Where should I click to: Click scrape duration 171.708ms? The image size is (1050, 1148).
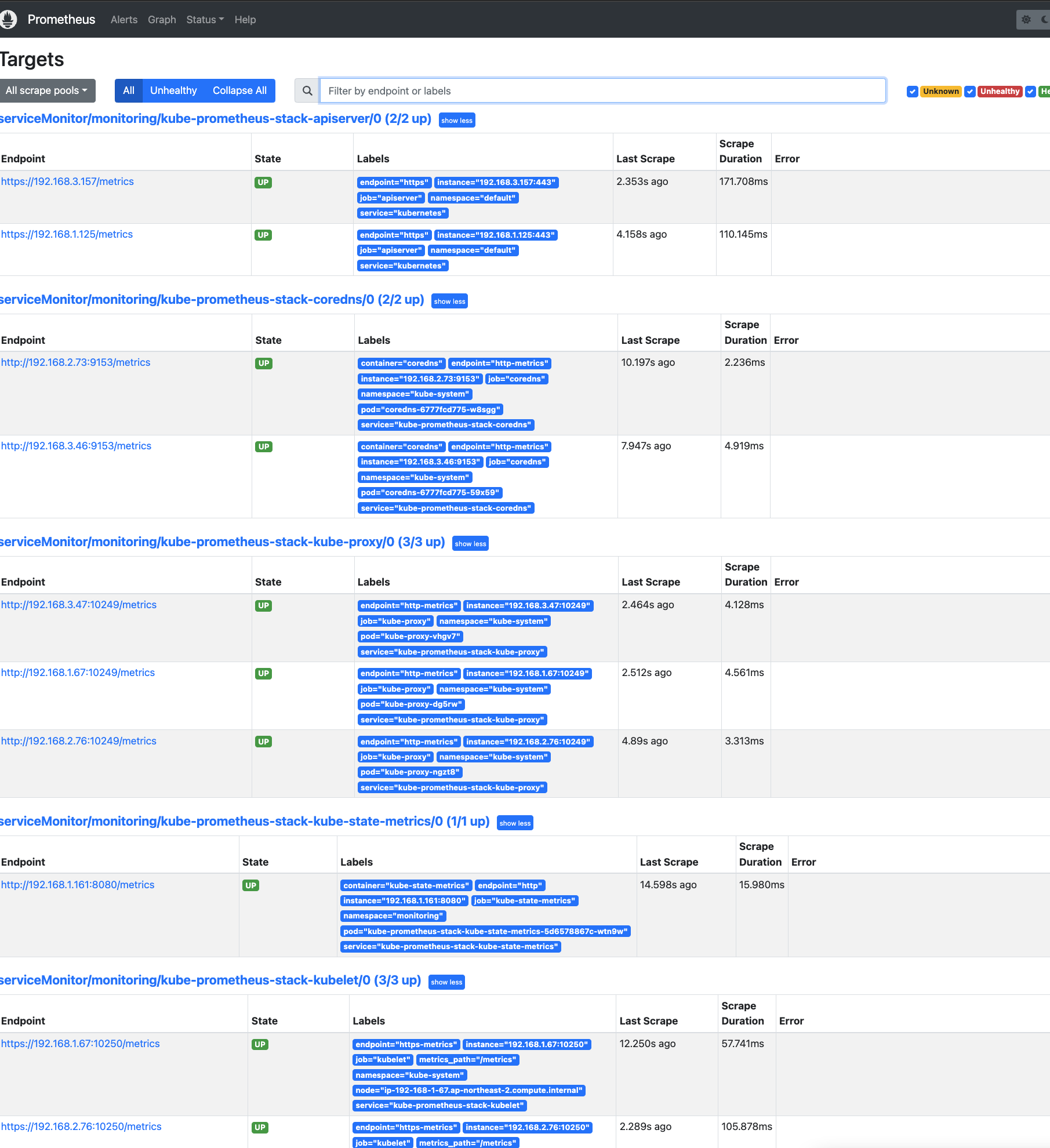click(x=743, y=181)
